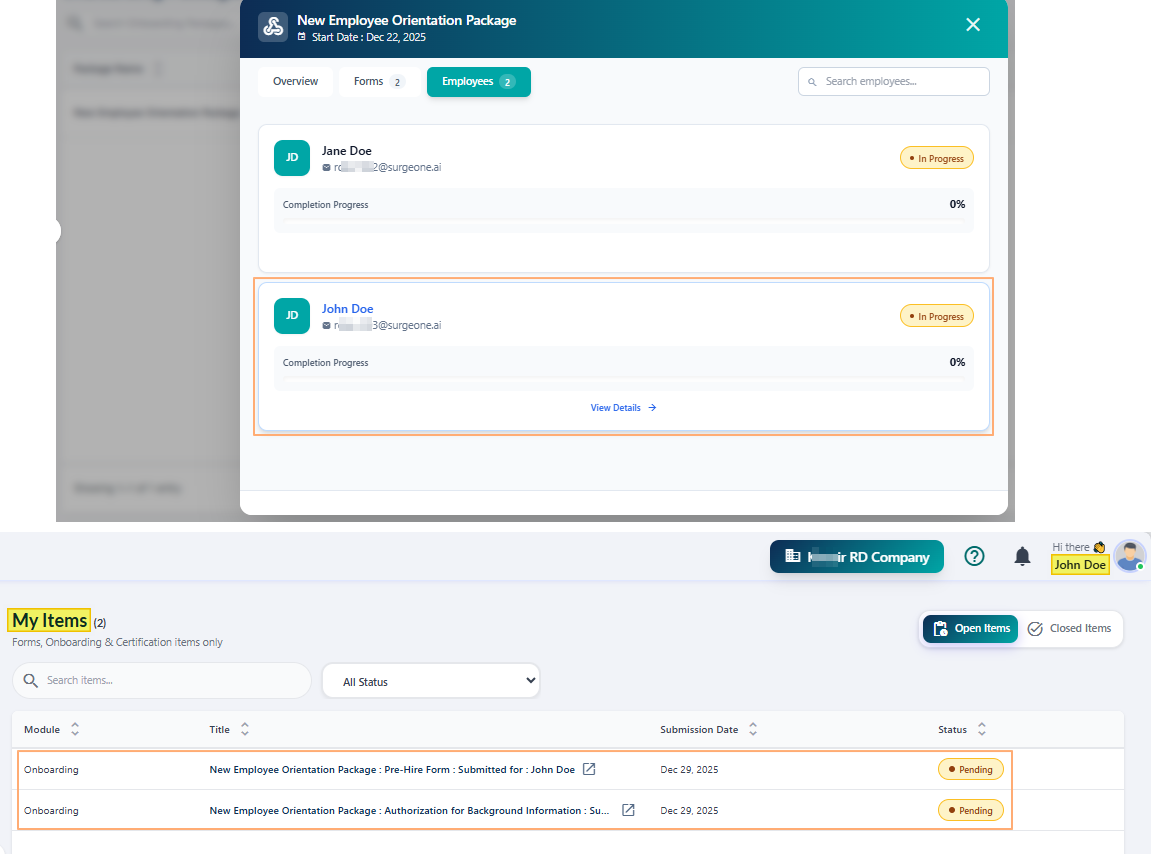This screenshot has height=854, width=1151.
Task: Click the notification bell icon
Action: point(1022,556)
